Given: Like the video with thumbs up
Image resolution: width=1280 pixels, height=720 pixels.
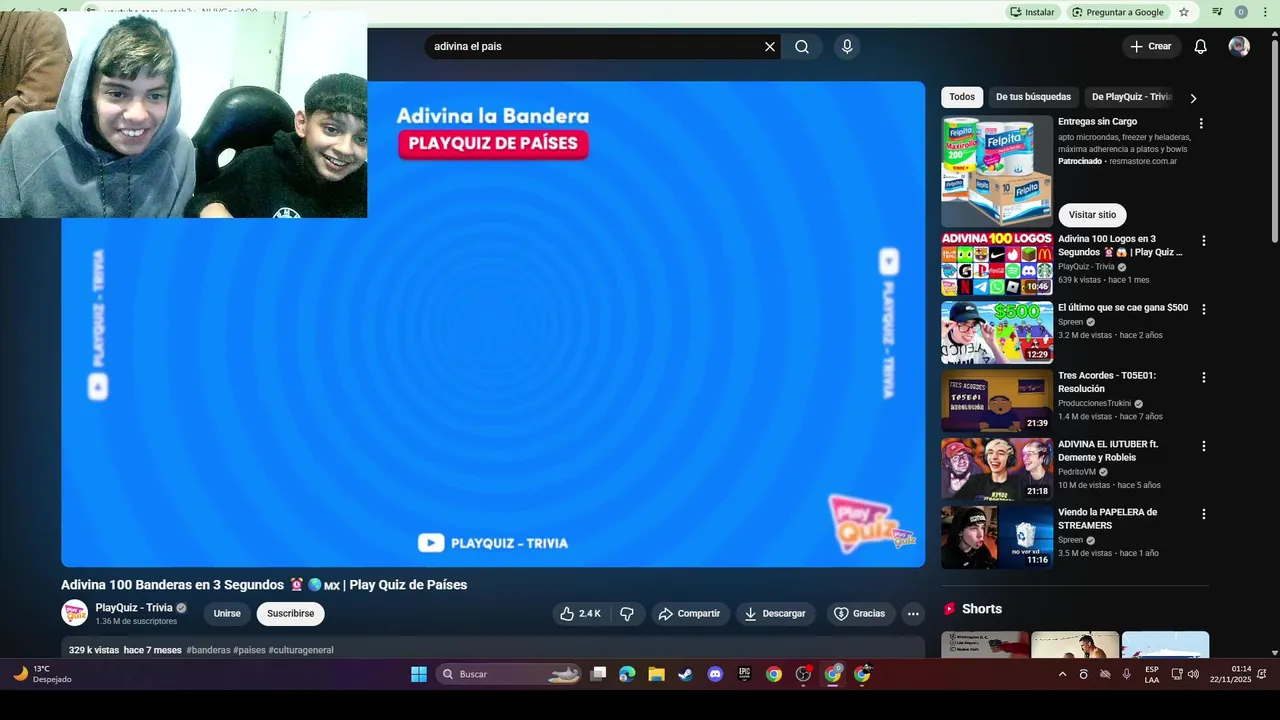Looking at the screenshot, I should tap(581, 614).
